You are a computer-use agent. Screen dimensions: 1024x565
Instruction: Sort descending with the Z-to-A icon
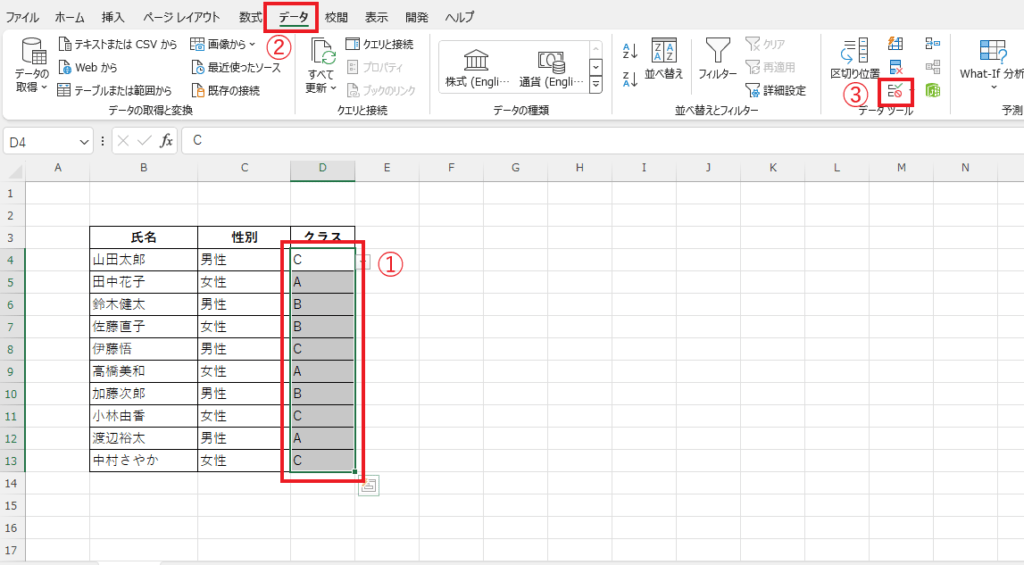[x=630, y=79]
